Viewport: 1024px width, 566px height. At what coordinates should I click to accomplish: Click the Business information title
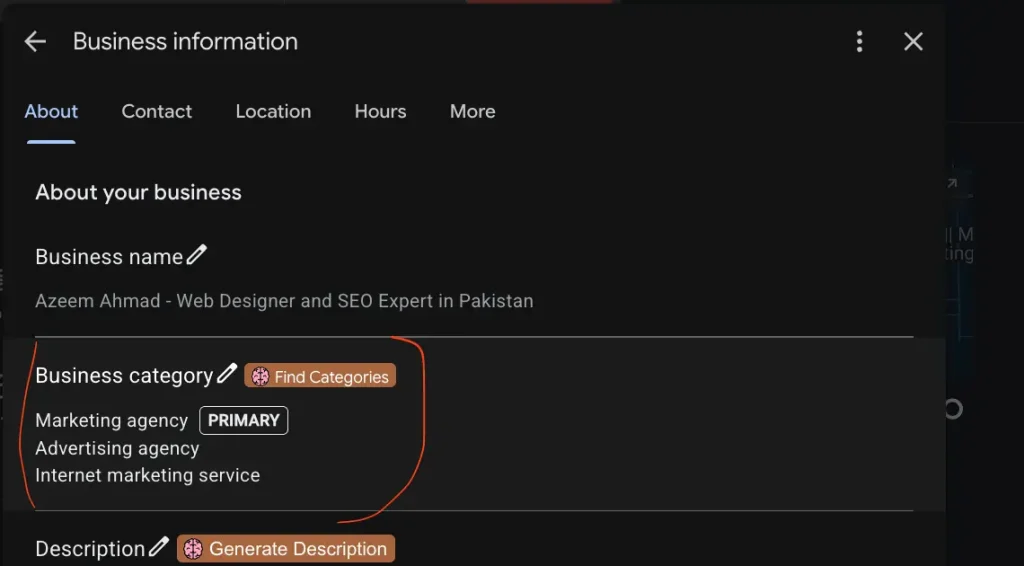(185, 42)
